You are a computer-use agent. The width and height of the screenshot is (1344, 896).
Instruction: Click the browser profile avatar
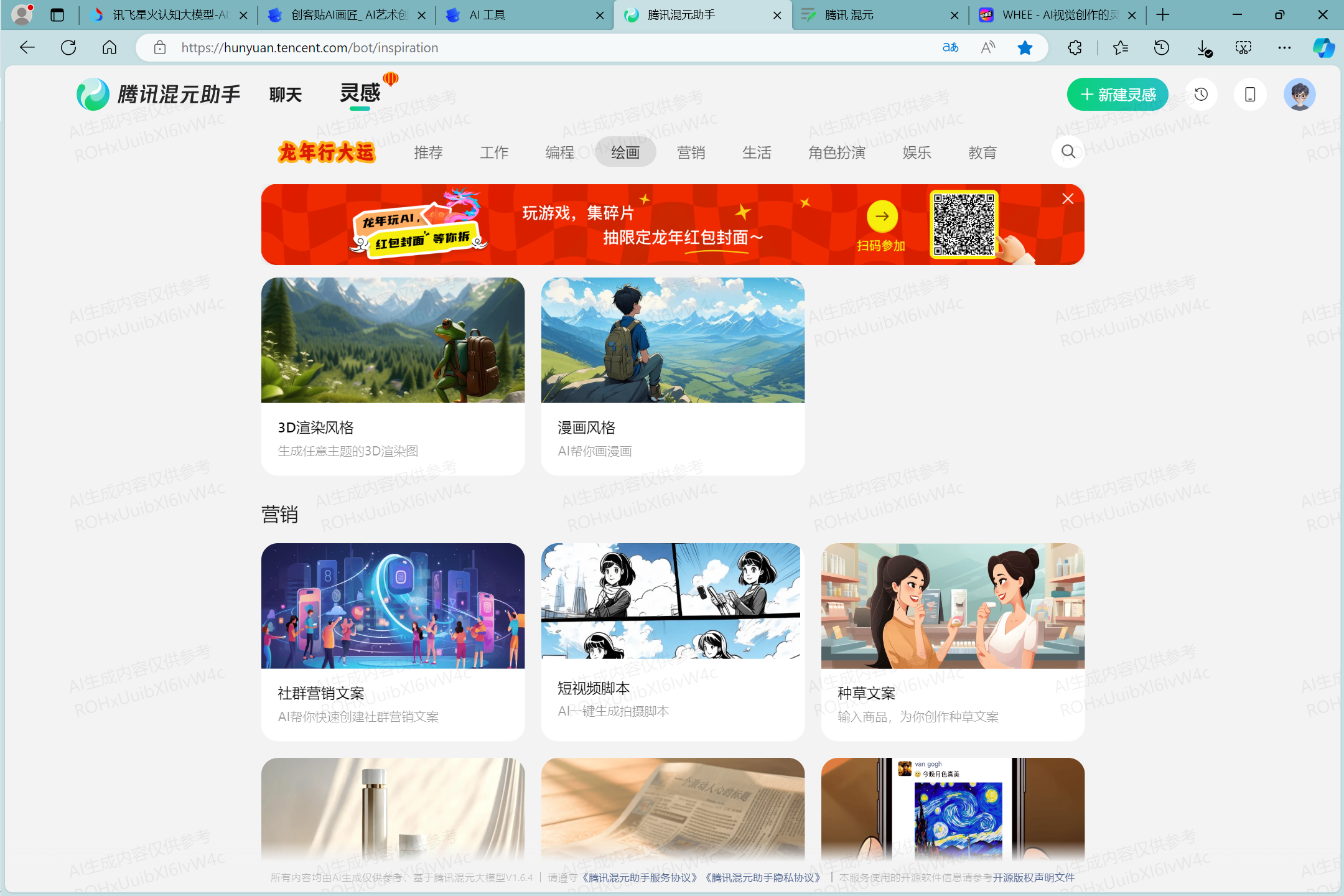point(22,14)
